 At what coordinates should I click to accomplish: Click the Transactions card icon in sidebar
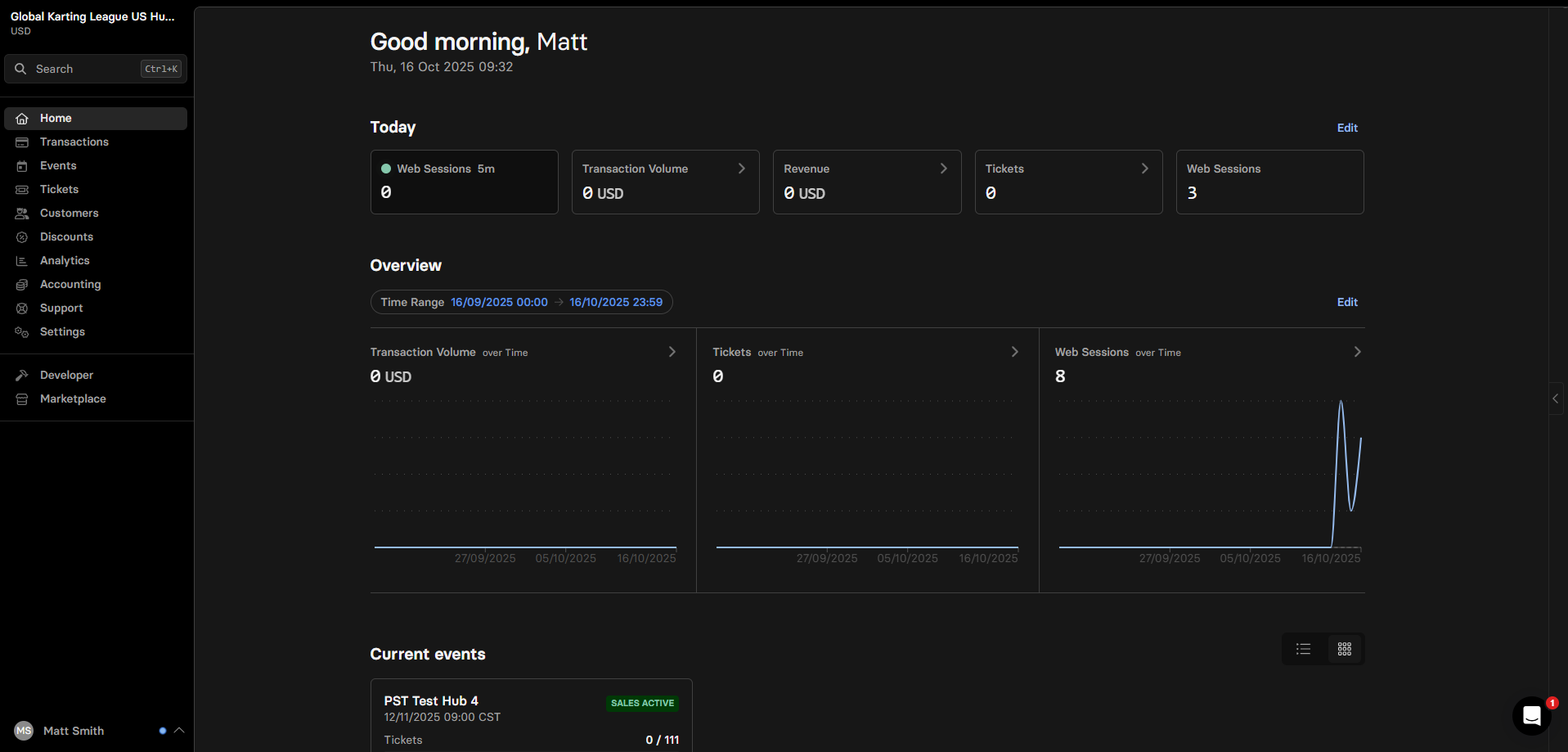point(22,142)
